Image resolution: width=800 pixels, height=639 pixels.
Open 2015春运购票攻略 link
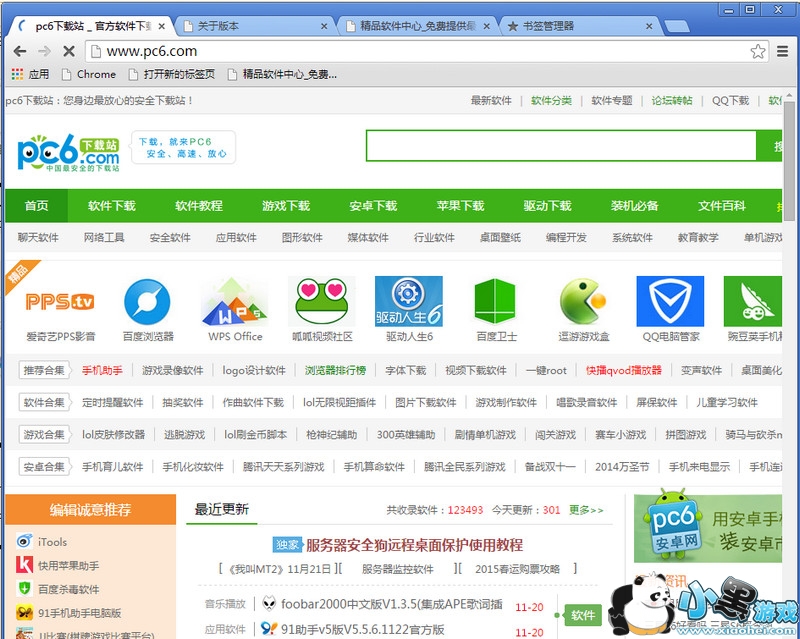point(517,569)
